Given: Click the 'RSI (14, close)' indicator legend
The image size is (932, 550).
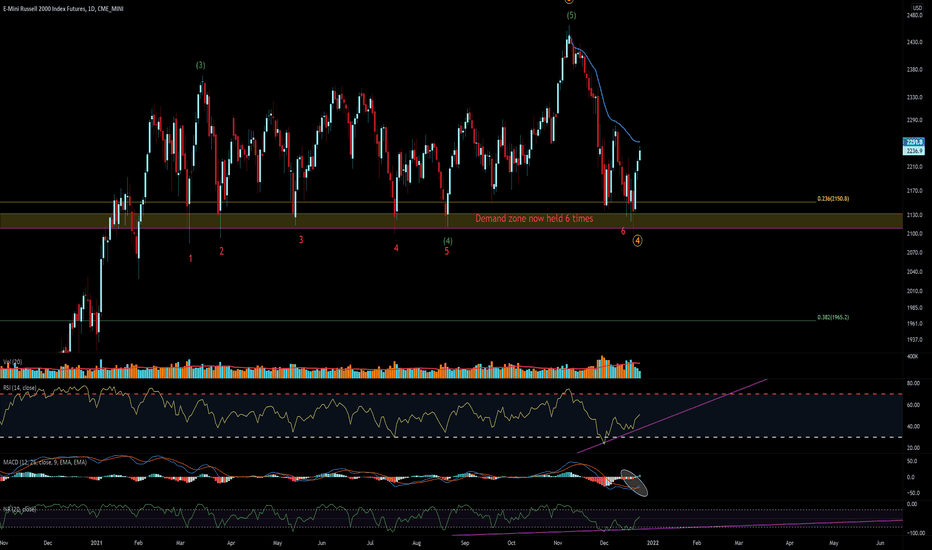Looking at the screenshot, I should pyautogui.click(x=20, y=388).
